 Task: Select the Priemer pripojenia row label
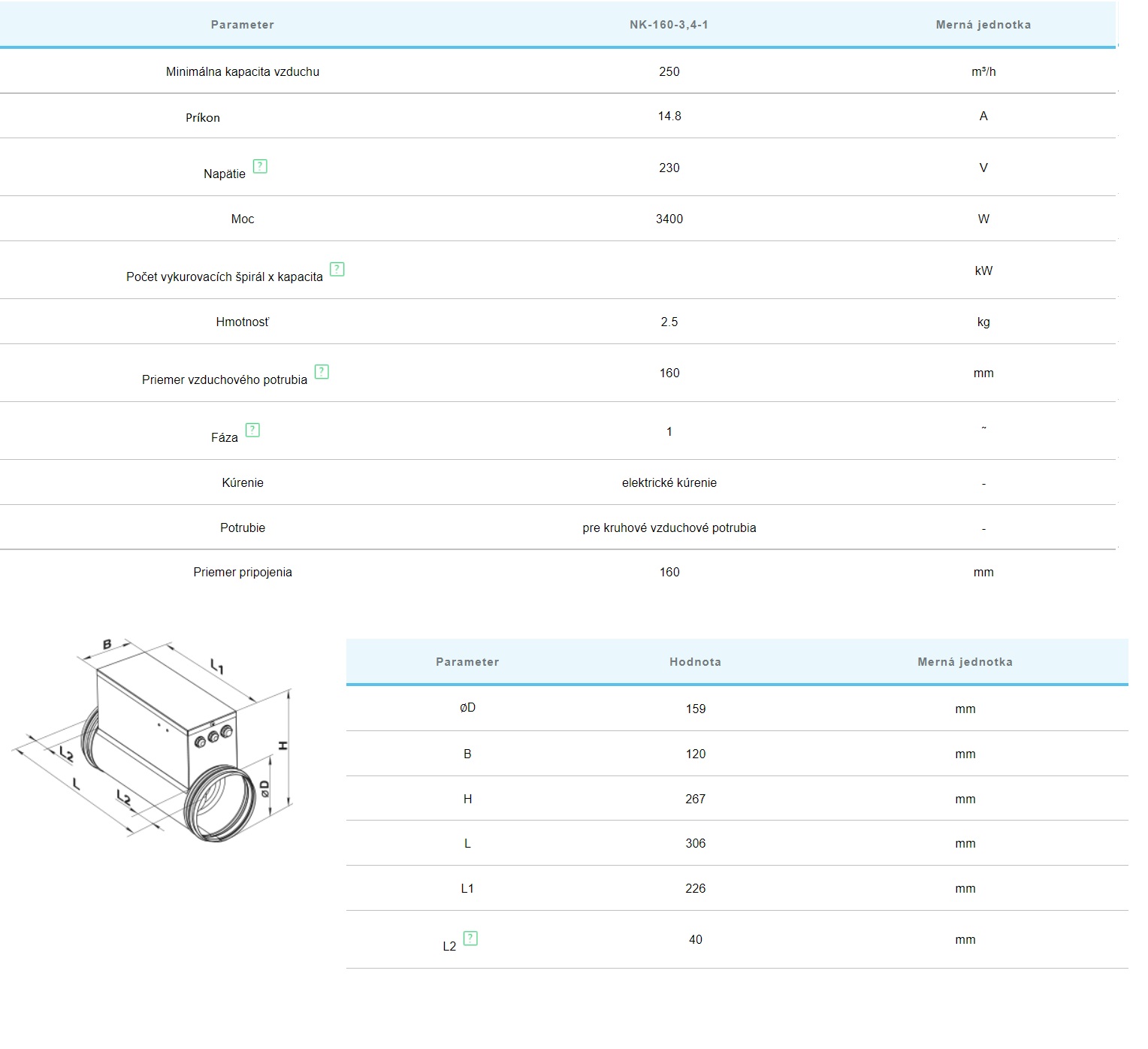click(243, 572)
